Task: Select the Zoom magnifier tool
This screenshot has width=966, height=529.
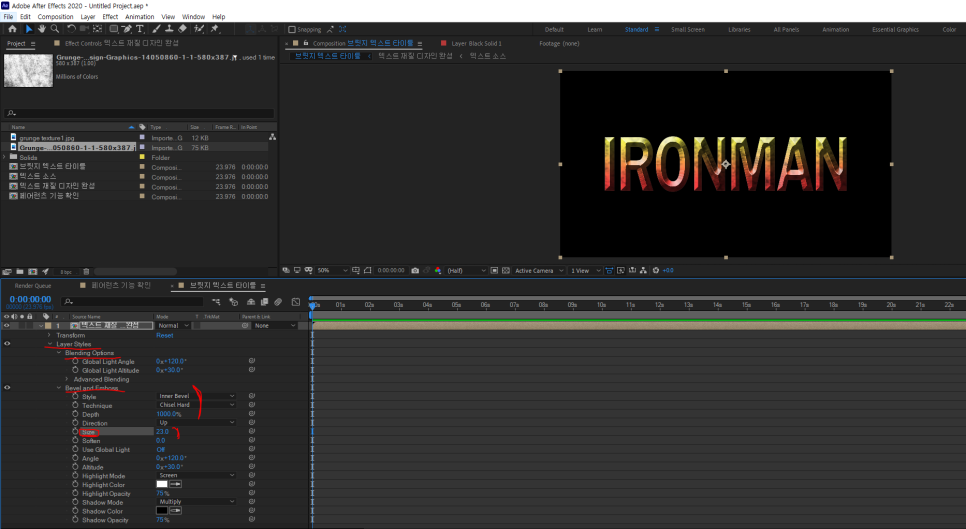Action: [55, 29]
